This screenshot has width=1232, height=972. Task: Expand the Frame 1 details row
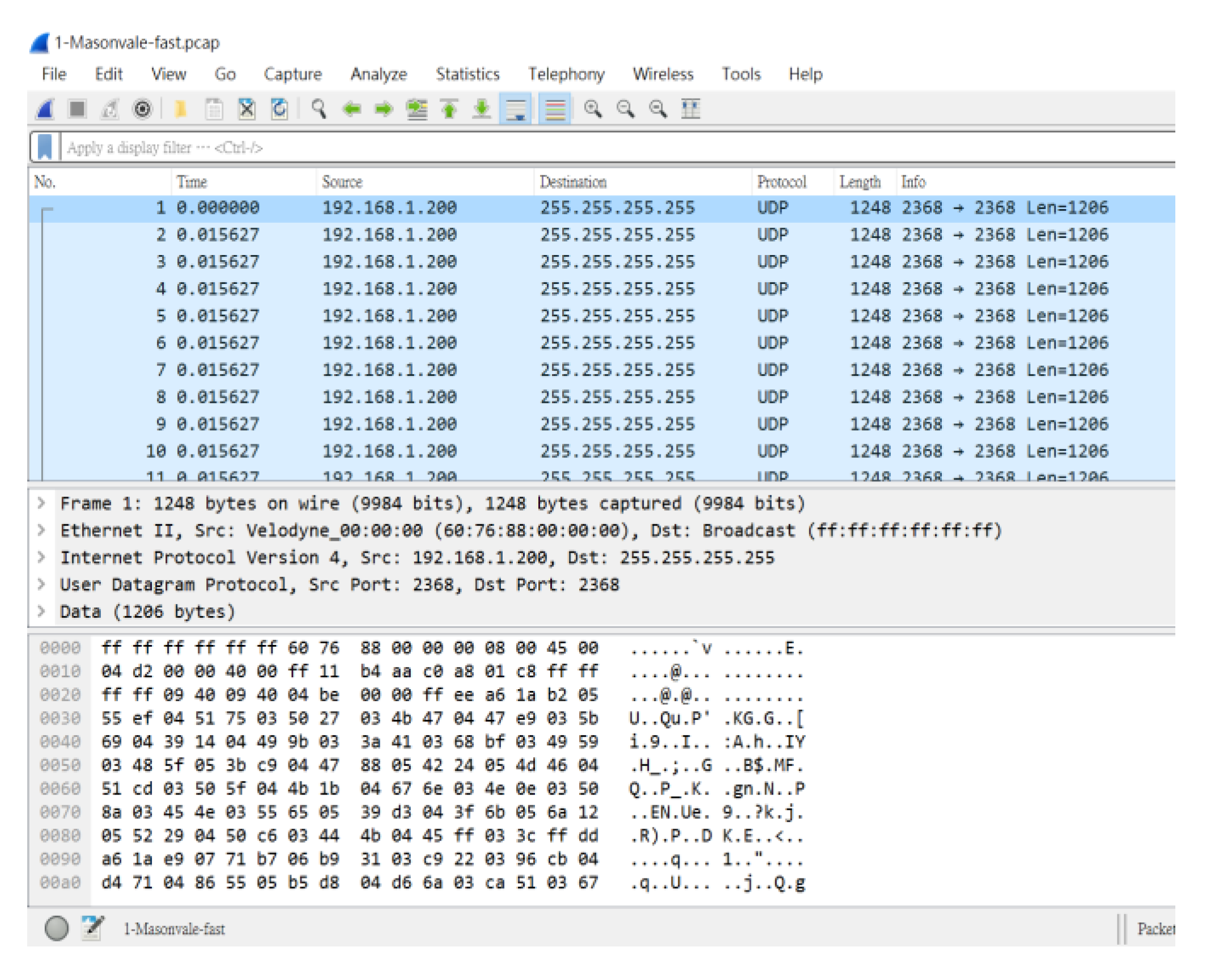41,503
